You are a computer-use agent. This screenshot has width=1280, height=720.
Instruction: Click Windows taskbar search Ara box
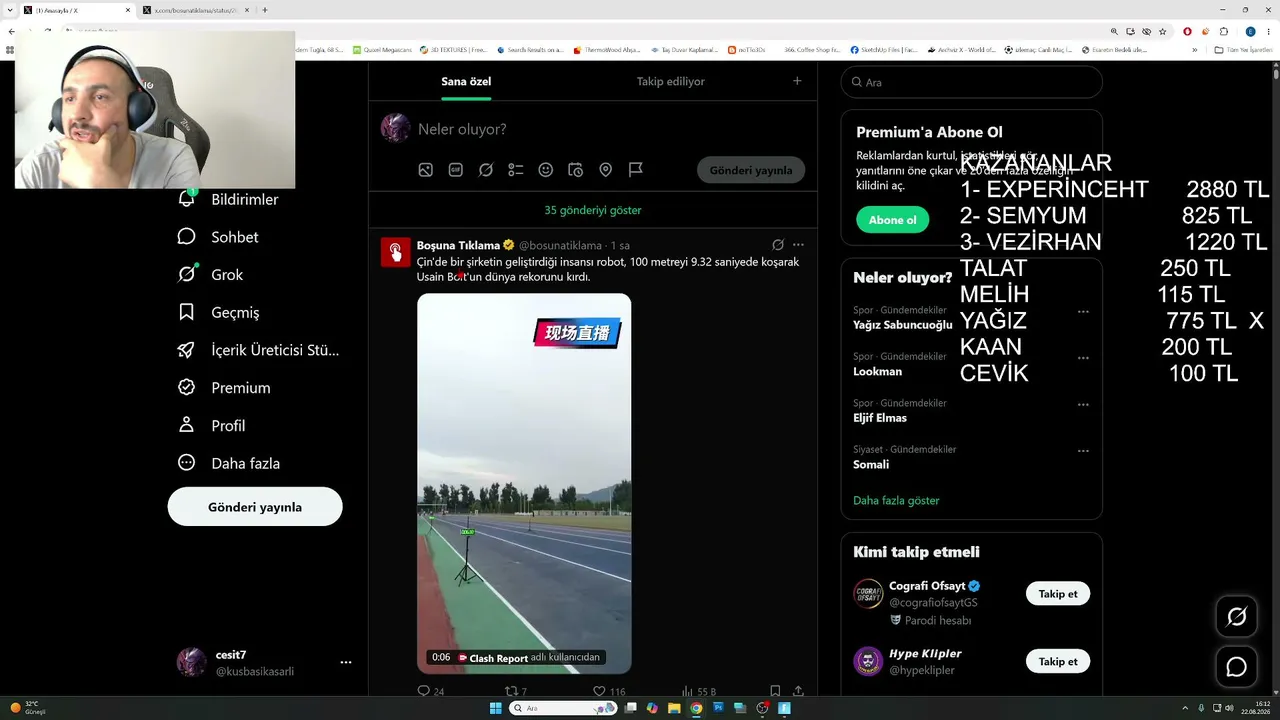point(563,708)
